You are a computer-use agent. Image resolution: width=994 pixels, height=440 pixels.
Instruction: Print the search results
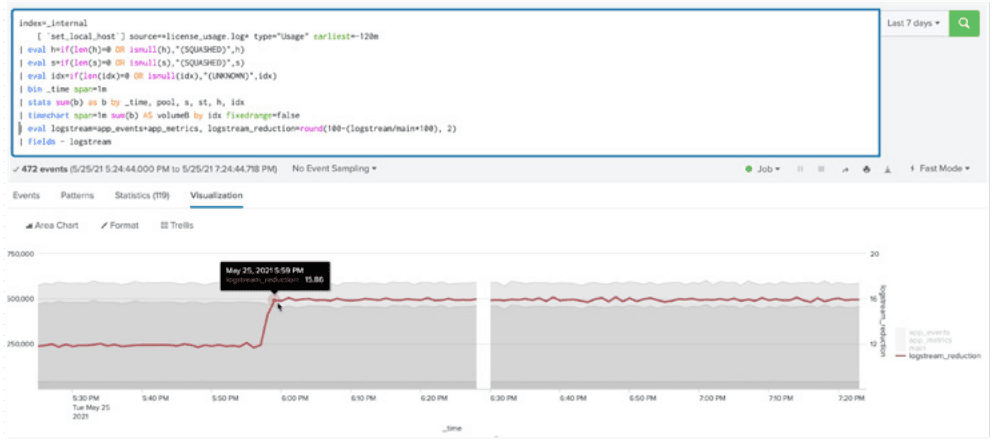(x=865, y=170)
